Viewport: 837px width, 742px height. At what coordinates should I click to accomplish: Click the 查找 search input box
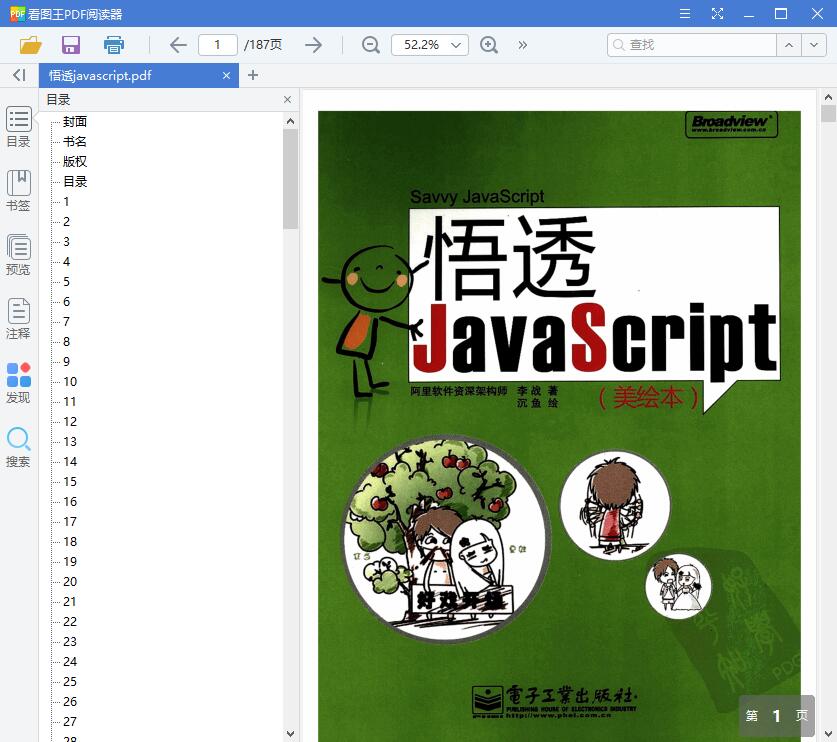pos(692,45)
